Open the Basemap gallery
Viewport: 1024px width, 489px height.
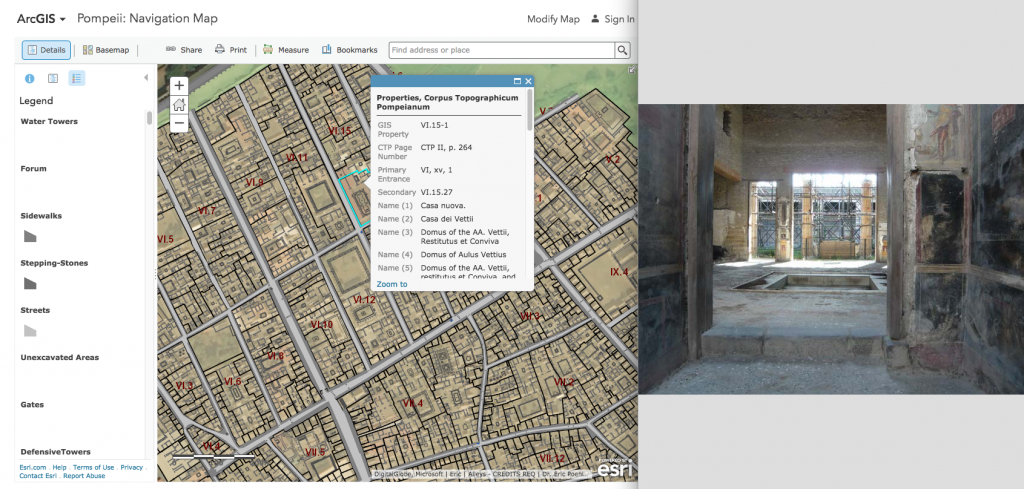point(106,50)
